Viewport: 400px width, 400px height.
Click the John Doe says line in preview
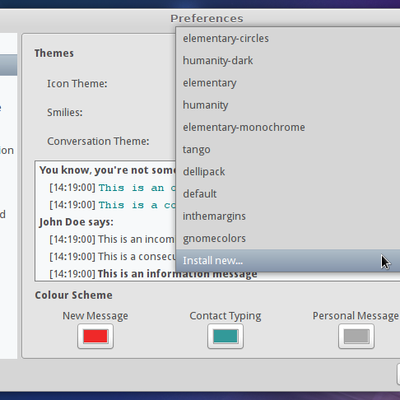pyautogui.click(x=76, y=222)
